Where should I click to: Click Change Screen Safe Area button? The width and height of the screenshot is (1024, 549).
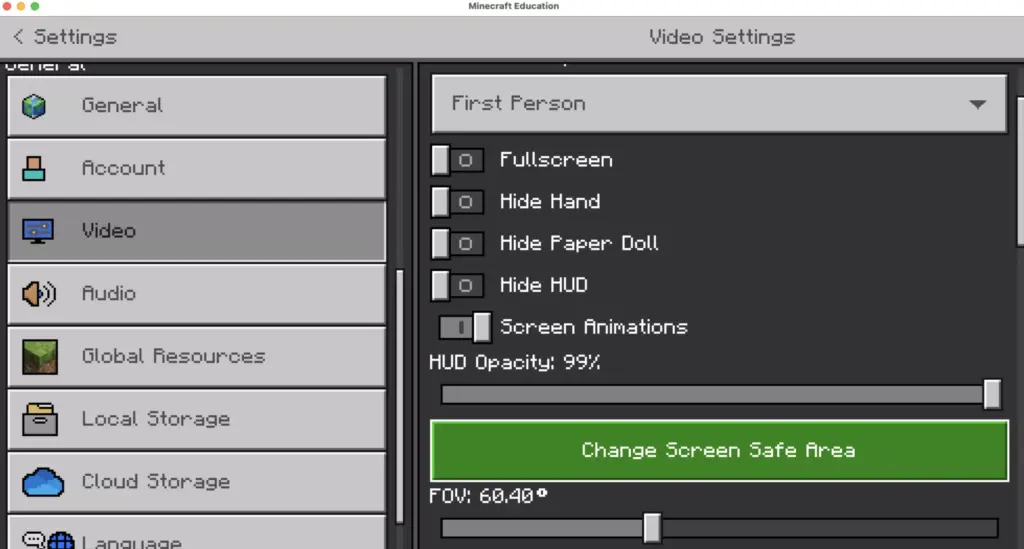719,450
